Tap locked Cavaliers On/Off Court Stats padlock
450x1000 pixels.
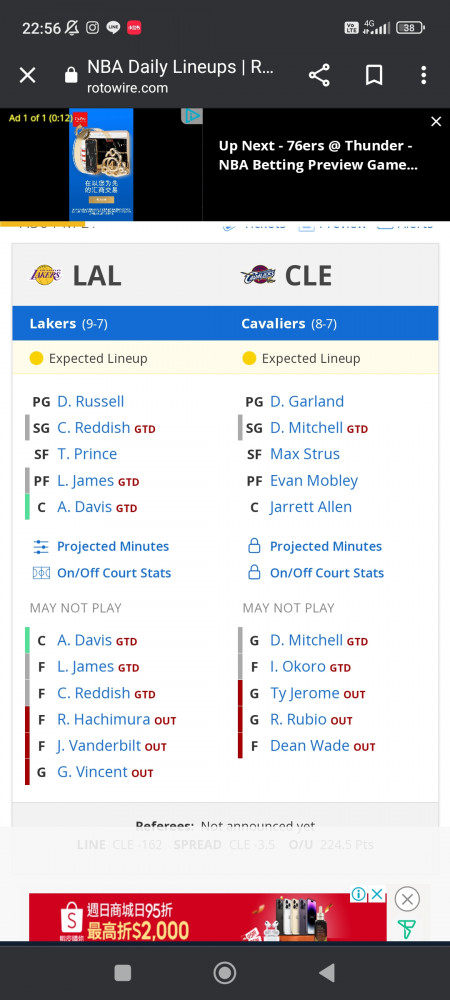click(x=254, y=572)
